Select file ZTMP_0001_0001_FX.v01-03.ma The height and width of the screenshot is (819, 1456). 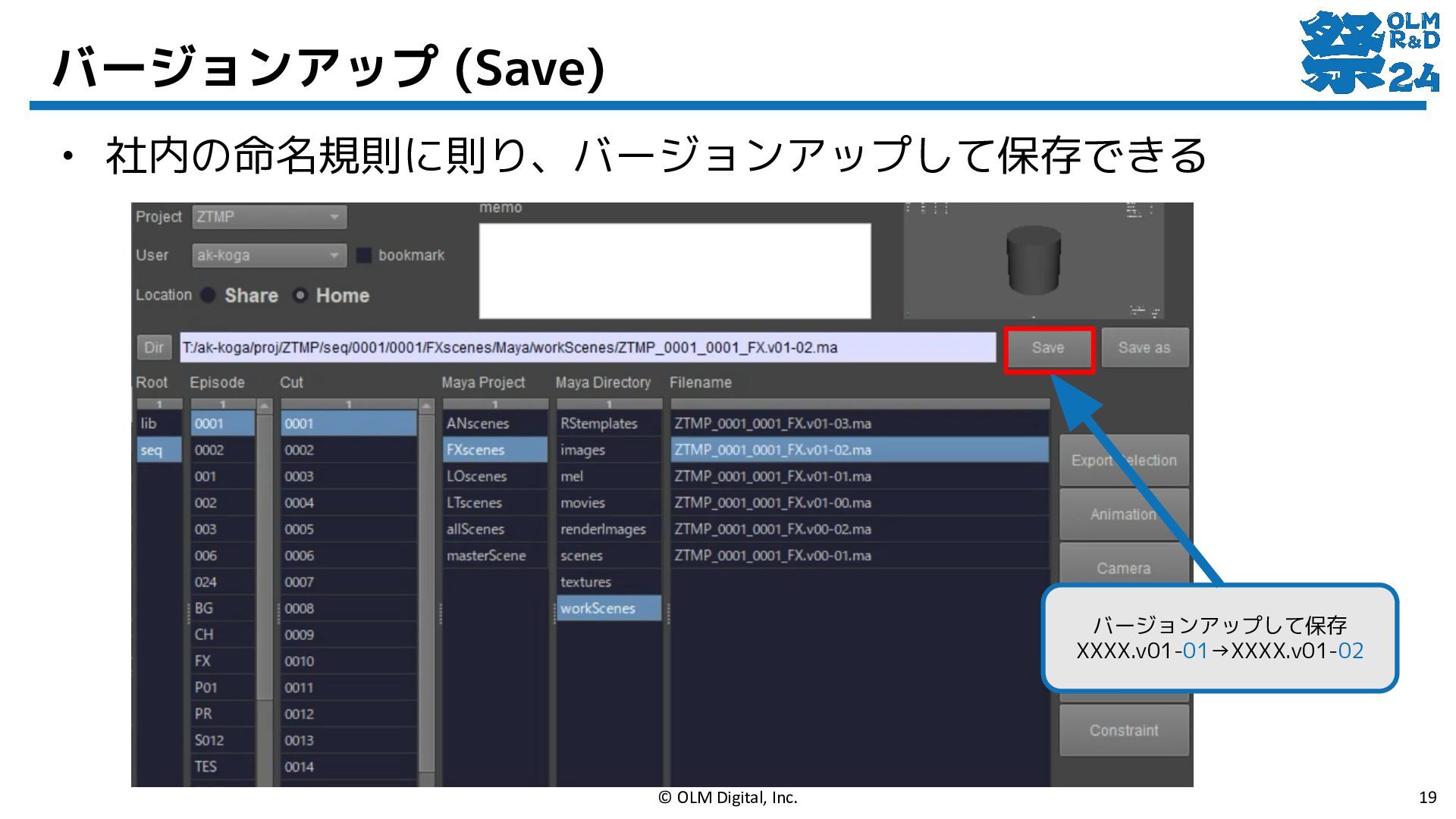860,424
